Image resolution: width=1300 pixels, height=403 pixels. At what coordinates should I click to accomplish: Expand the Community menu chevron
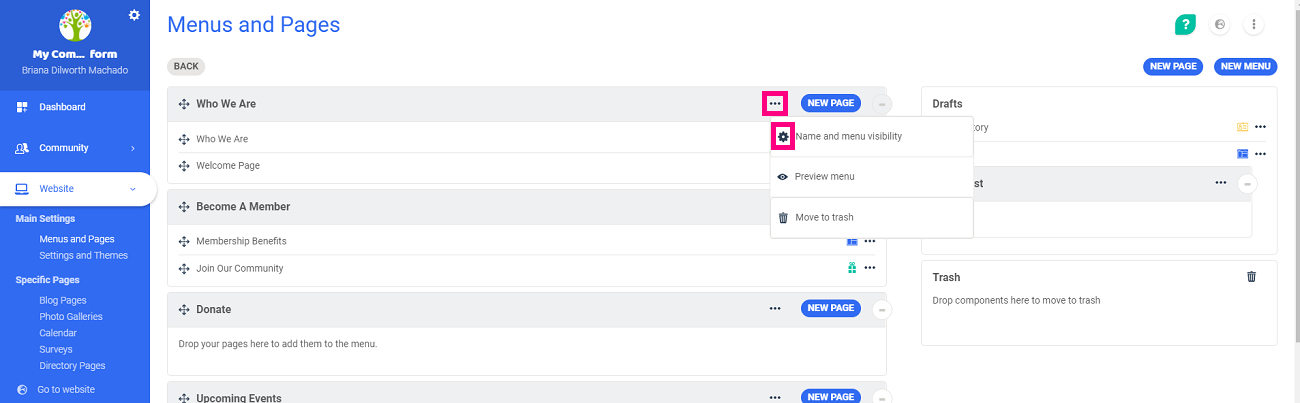coord(133,148)
